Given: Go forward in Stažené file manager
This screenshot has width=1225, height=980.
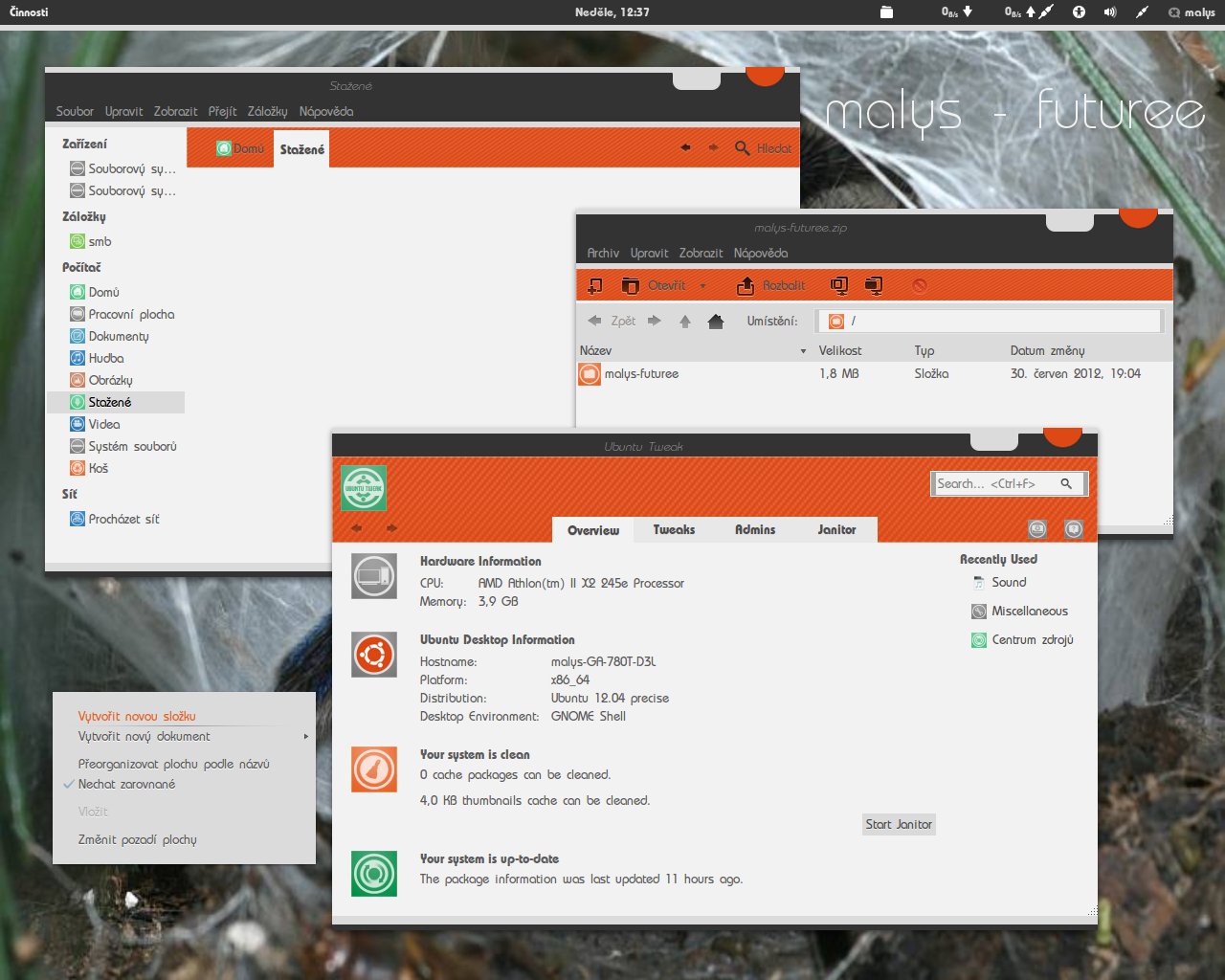Looking at the screenshot, I should tap(713, 148).
